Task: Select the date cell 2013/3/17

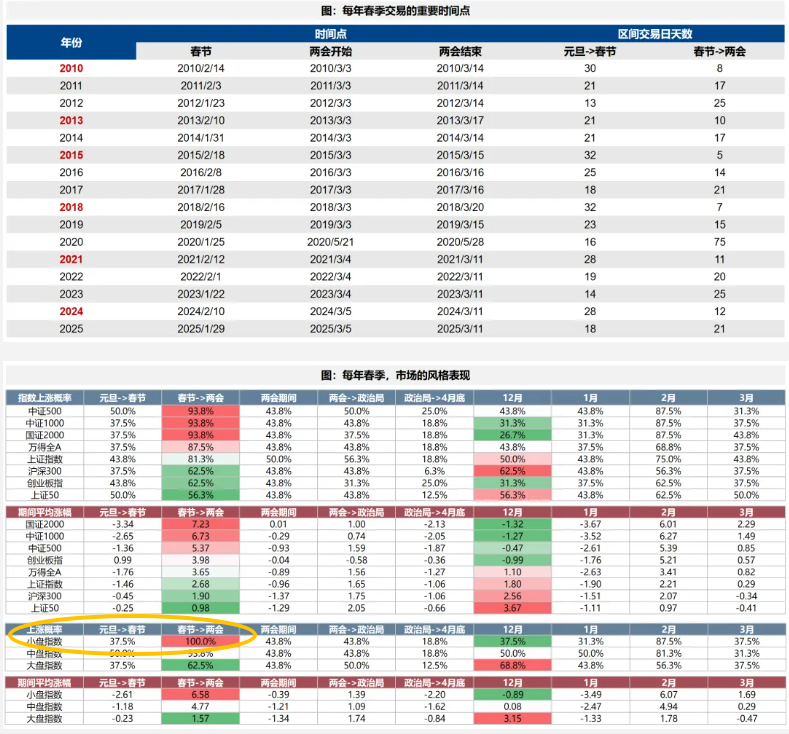Action: pos(460,121)
